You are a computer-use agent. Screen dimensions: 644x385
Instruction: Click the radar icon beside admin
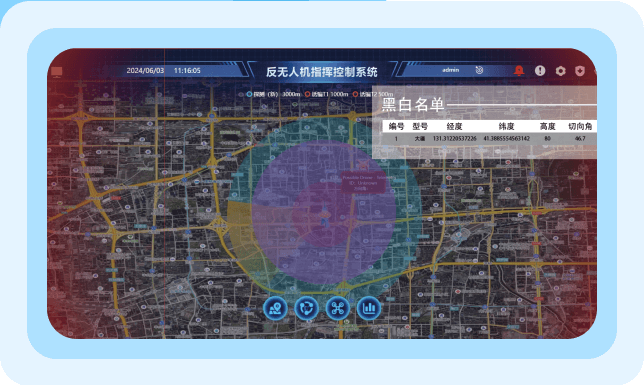(x=479, y=70)
